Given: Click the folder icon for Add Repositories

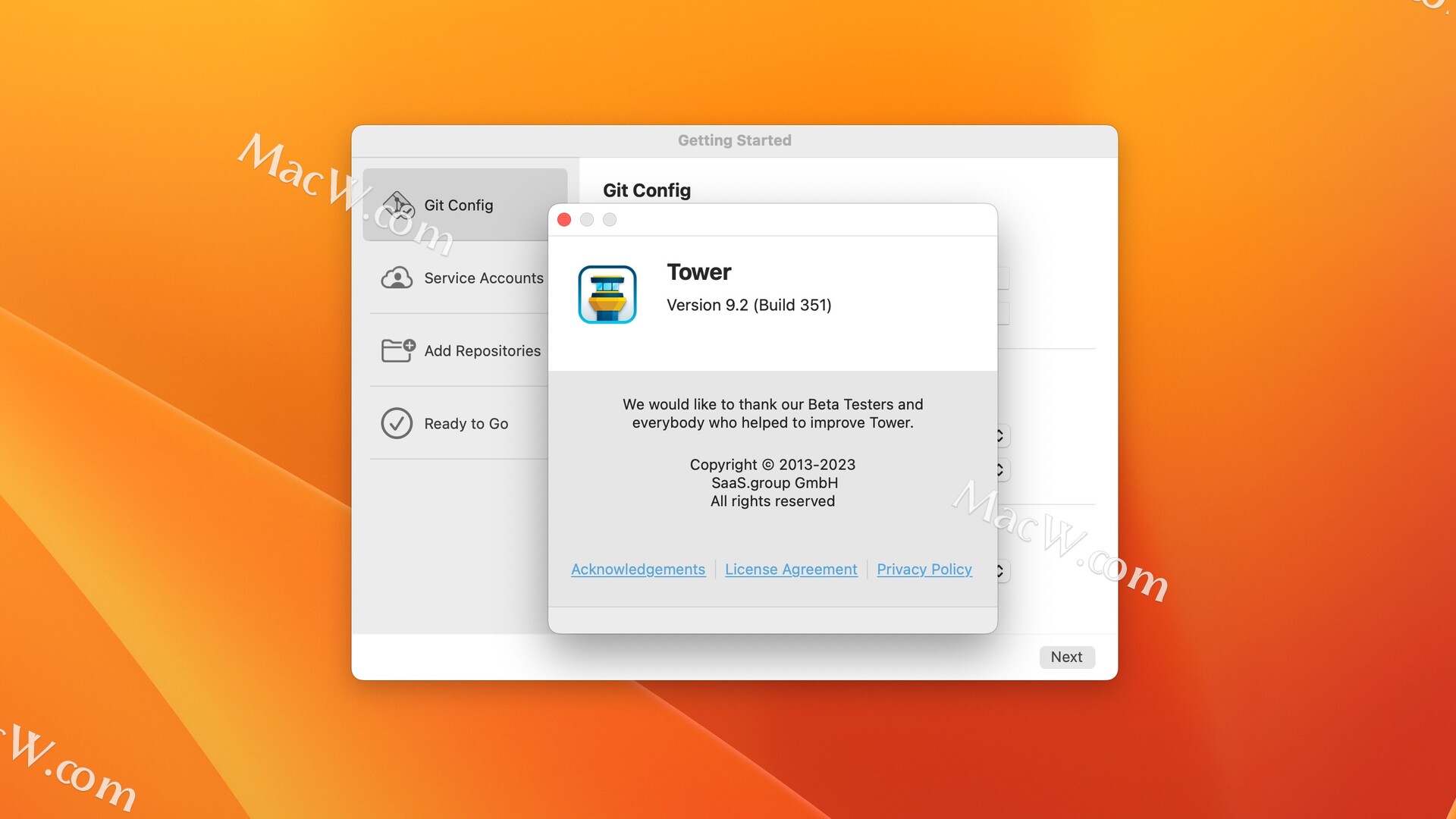Looking at the screenshot, I should (x=398, y=350).
